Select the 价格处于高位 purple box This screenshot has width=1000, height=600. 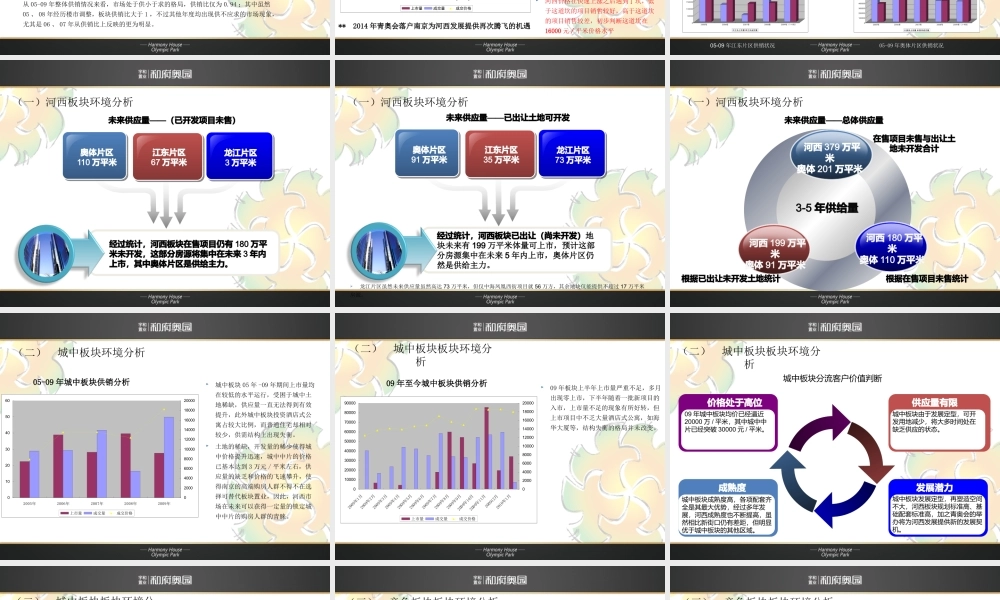728,422
